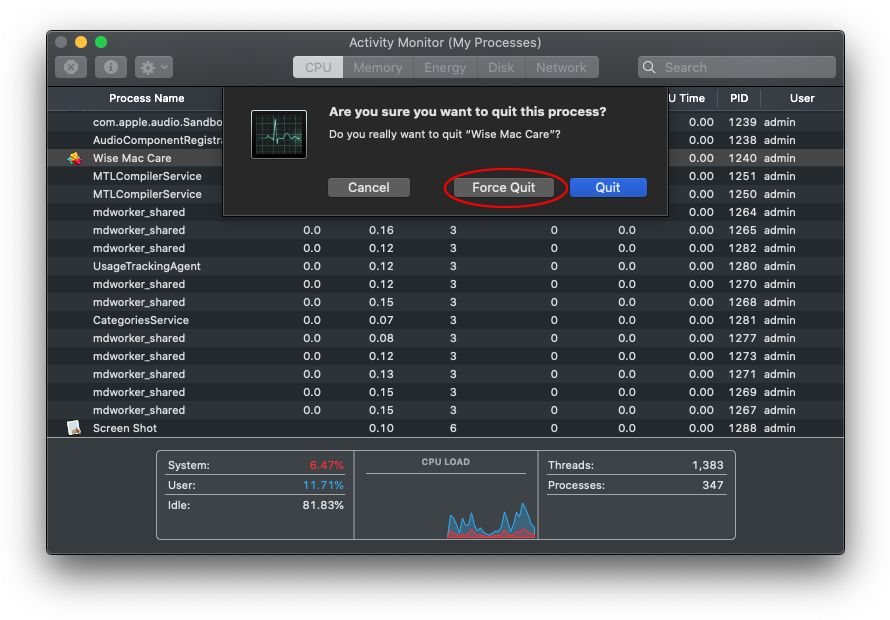Image resolution: width=890 pixels, height=620 pixels.
Task: Select the CategoriesService process
Action: click(x=446, y=320)
